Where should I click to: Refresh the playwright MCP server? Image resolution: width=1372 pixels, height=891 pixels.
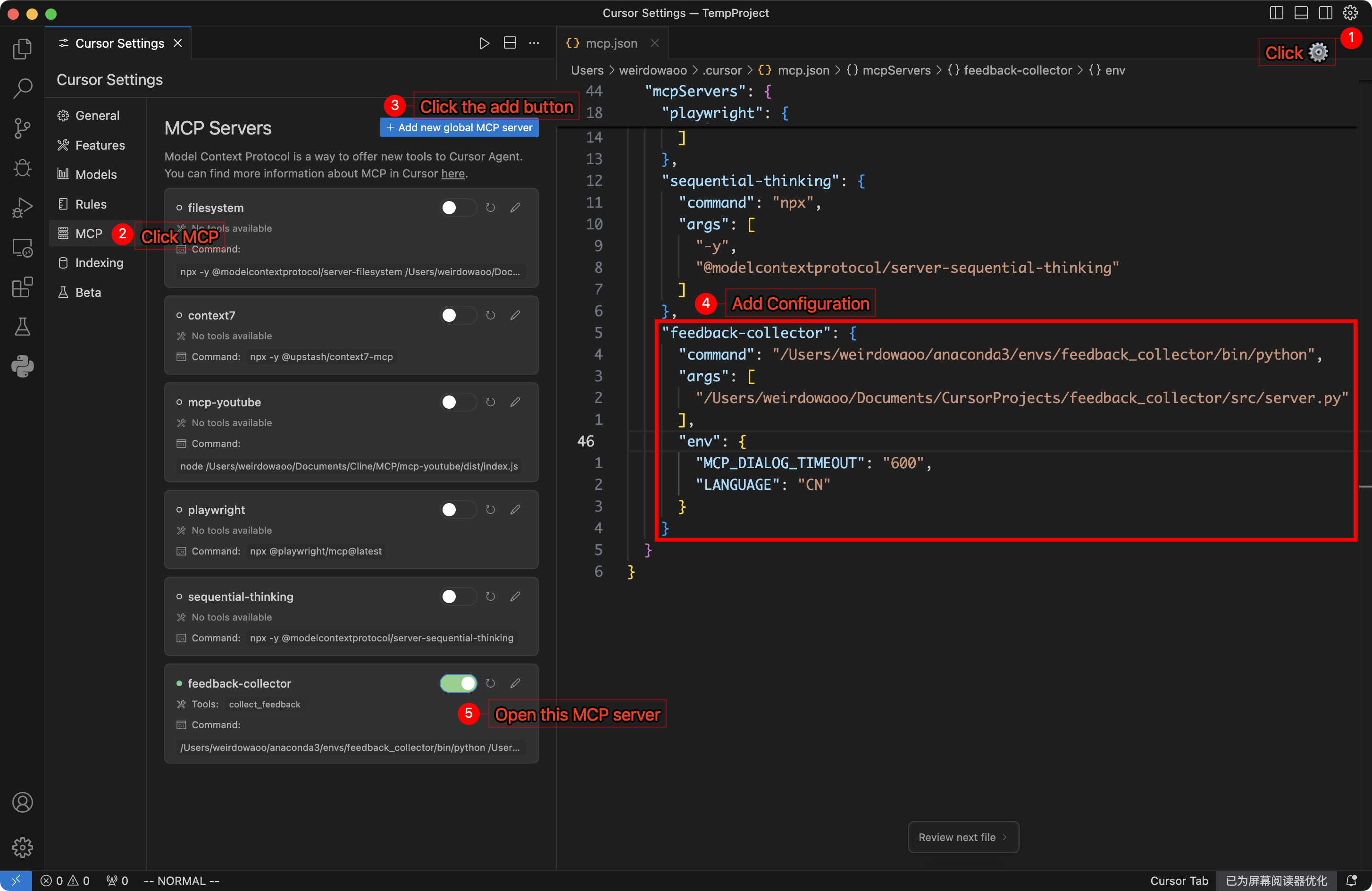(x=491, y=509)
